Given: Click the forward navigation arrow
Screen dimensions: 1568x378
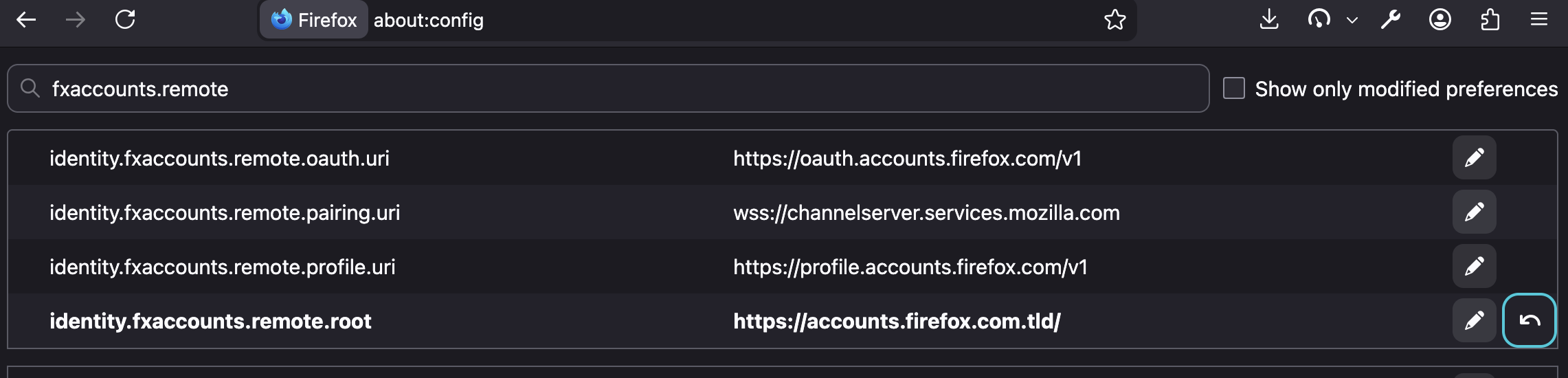Looking at the screenshot, I should click(76, 20).
